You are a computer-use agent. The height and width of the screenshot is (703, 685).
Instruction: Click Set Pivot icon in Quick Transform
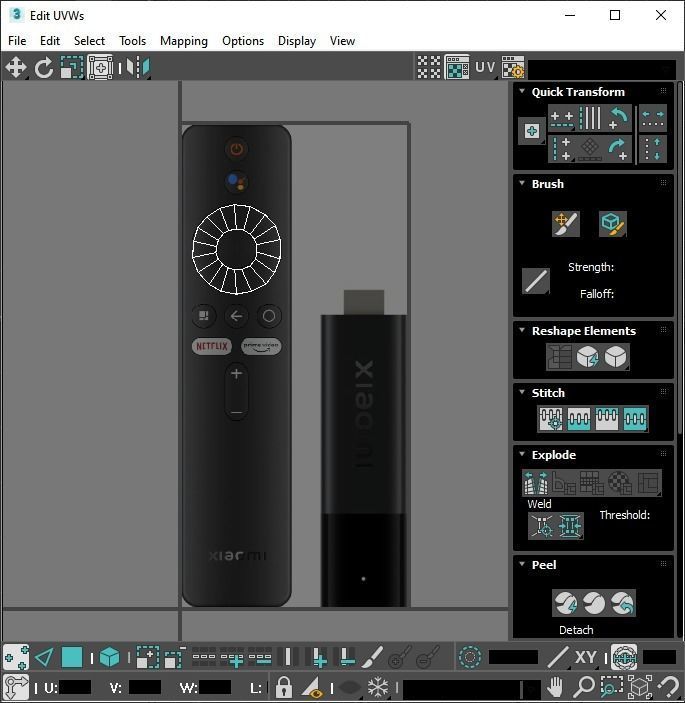(532, 131)
